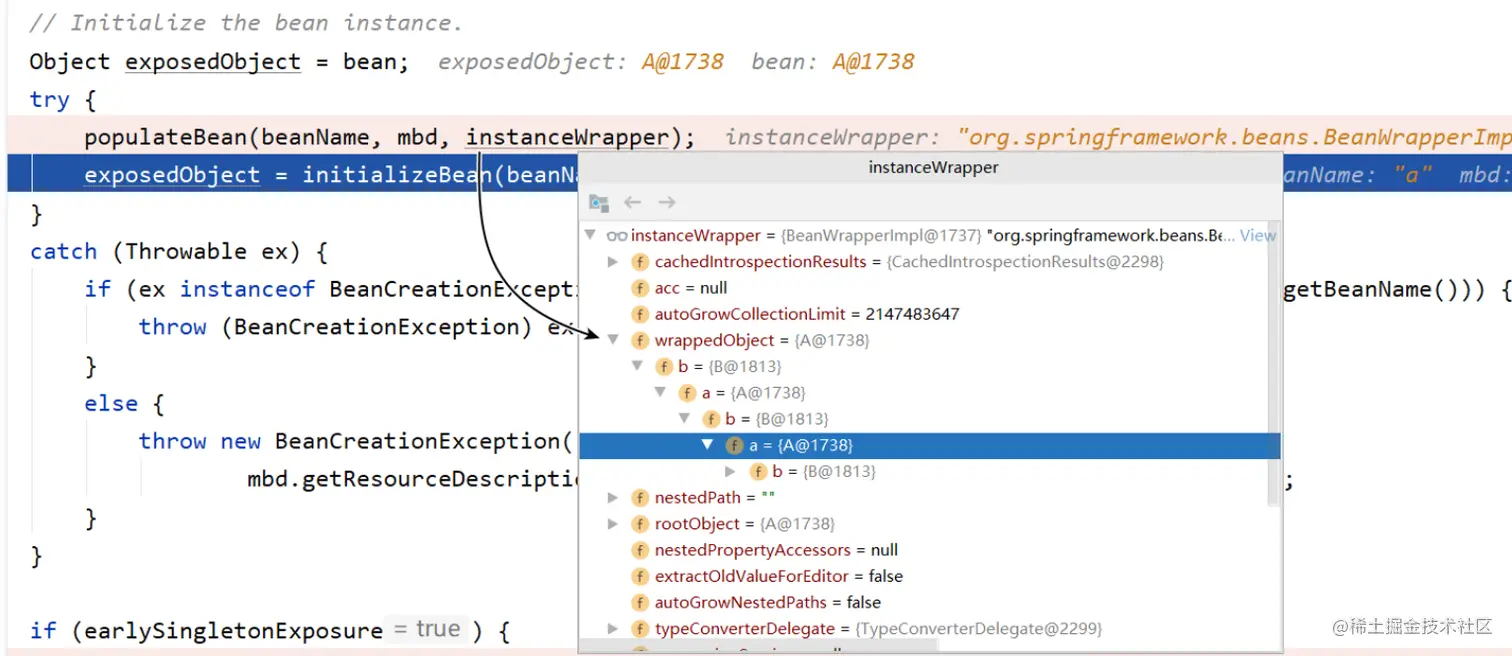Screen dimensions: 1512x656
Task: Expand the rootObject node
Action: pyautogui.click(x=613, y=524)
